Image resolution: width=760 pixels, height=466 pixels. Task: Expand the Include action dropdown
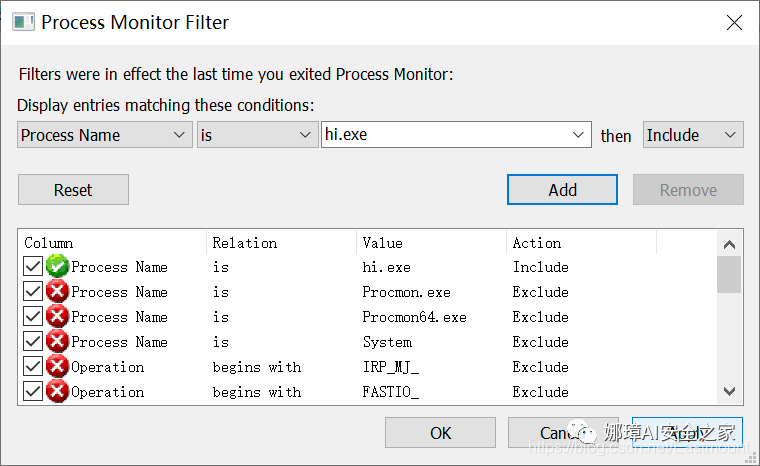(x=693, y=135)
